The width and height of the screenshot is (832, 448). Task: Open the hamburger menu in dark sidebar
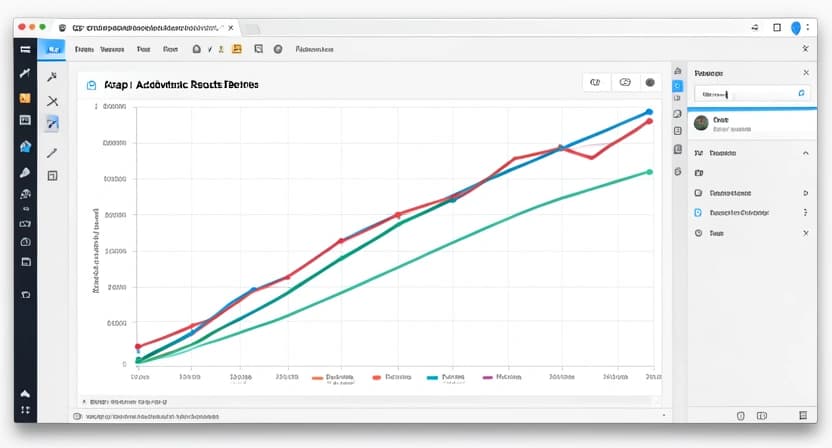[24, 48]
